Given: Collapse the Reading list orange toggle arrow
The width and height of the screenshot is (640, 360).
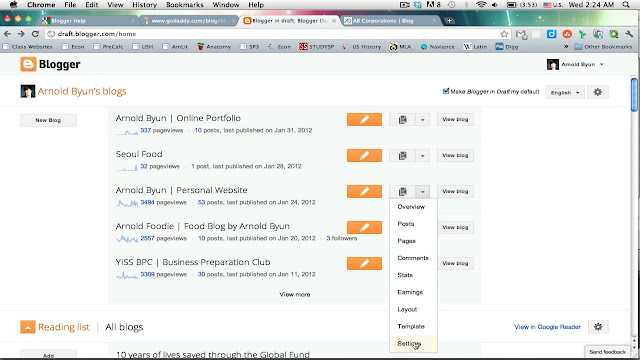Looking at the screenshot, I should point(28,327).
